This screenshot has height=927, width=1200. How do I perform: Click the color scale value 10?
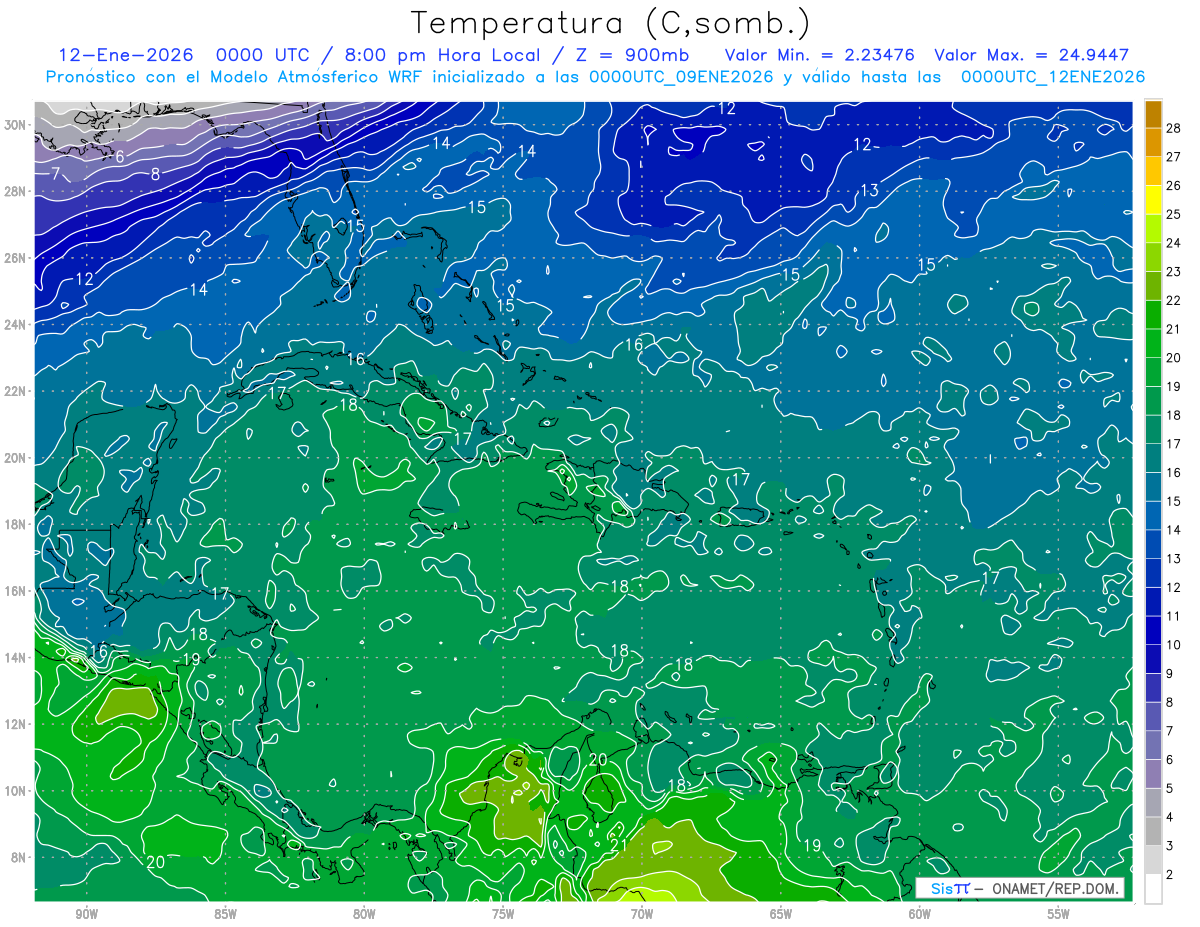click(x=1173, y=645)
